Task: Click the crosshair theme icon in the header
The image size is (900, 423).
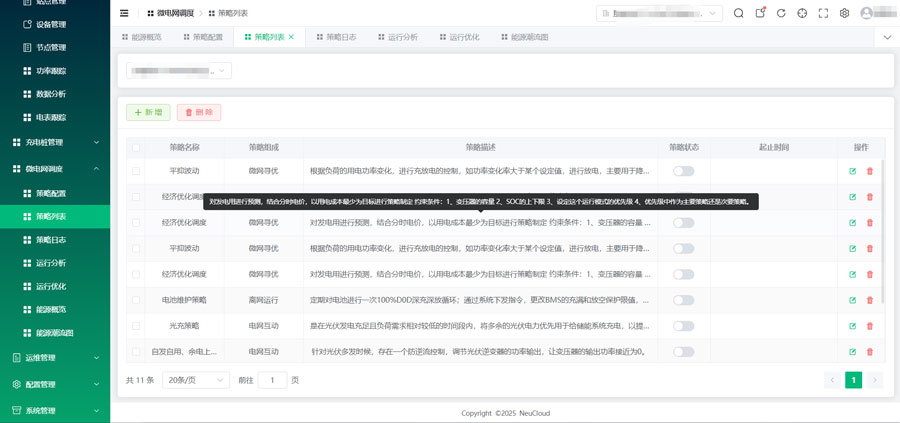Action: tap(802, 13)
